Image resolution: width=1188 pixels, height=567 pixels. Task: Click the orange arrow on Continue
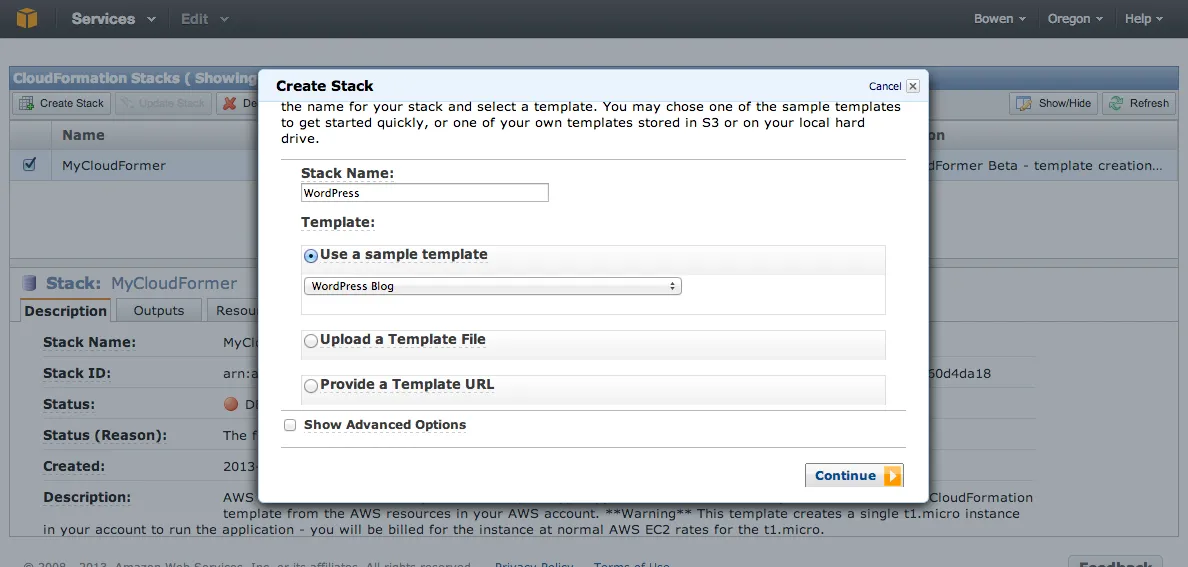coord(893,475)
